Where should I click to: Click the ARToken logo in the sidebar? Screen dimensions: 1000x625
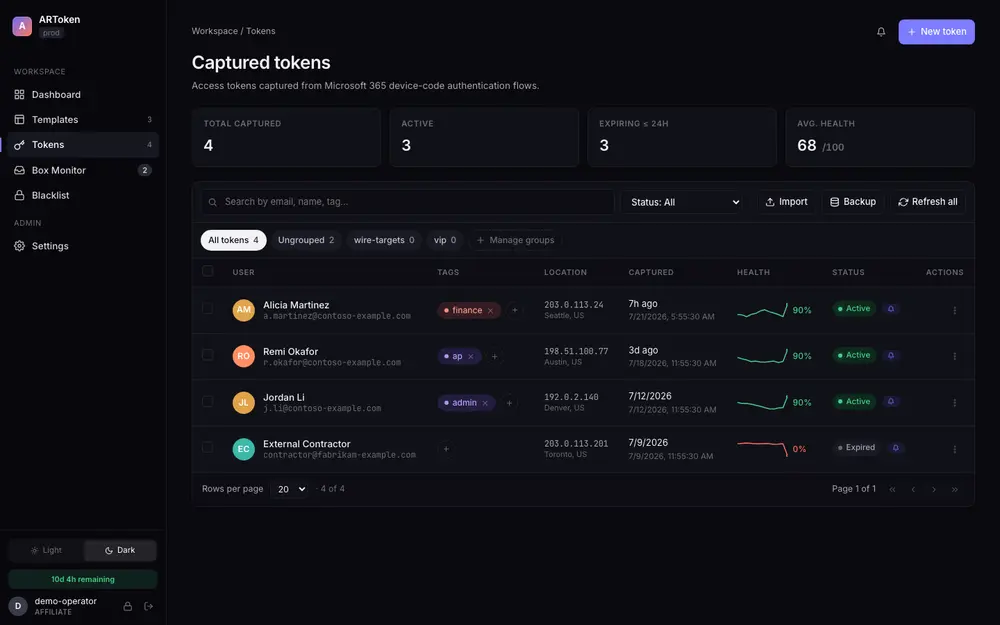coord(22,26)
